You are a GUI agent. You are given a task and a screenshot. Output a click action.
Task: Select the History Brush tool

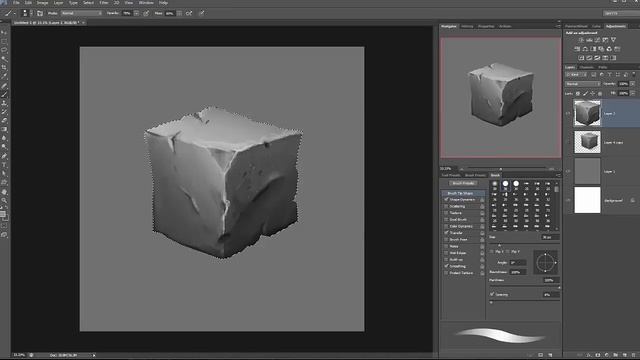pos(4,112)
